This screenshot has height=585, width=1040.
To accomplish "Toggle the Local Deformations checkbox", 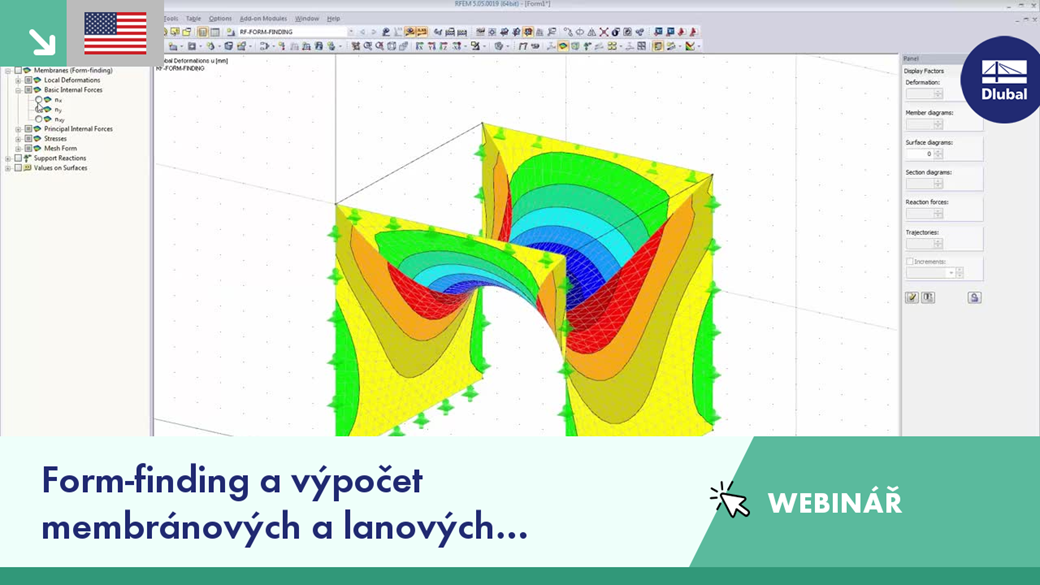I will pyautogui.click(x=29, y=80).
